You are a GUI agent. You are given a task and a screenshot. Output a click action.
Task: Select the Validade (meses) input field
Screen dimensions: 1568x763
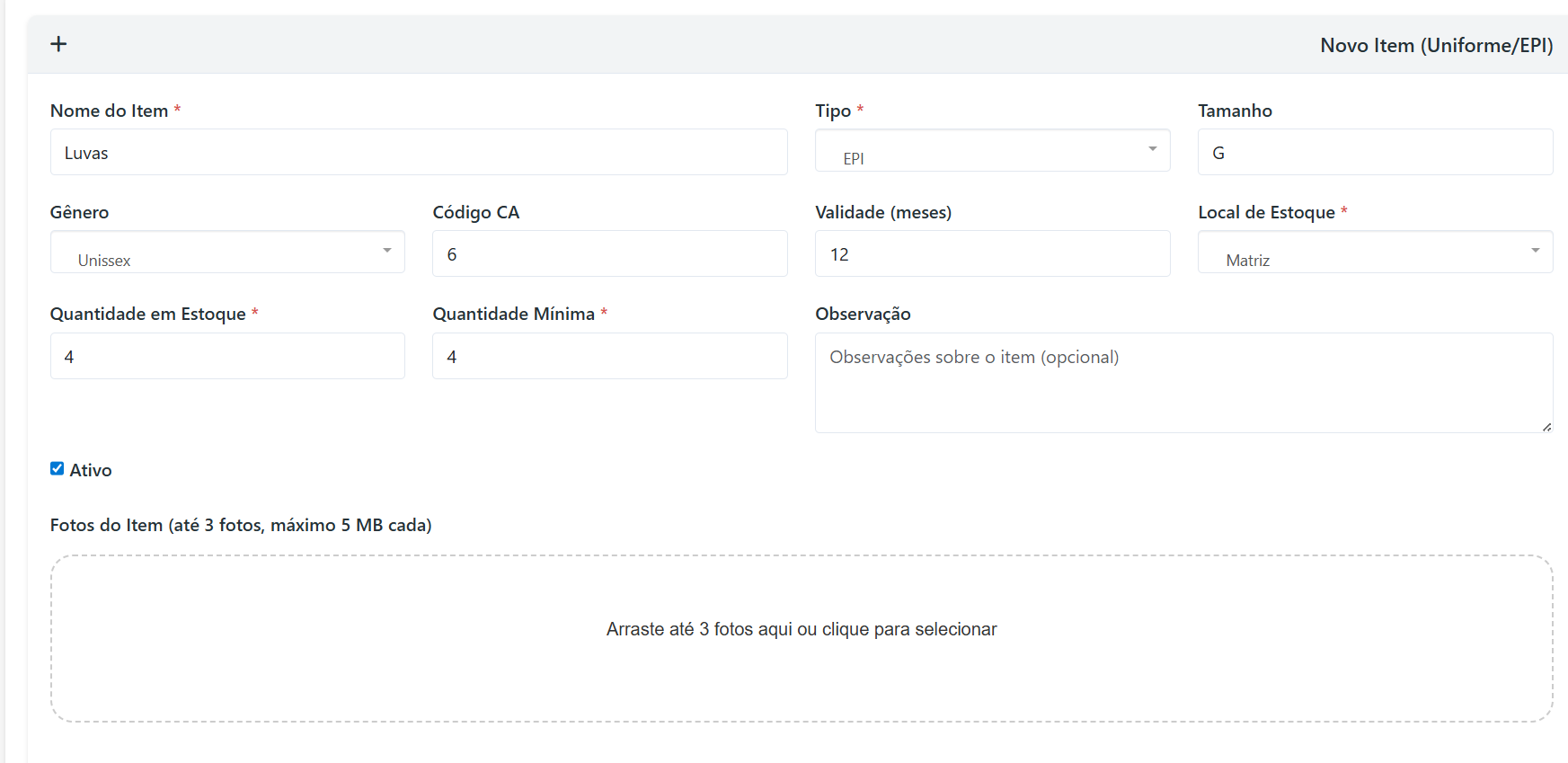[992, 254]
